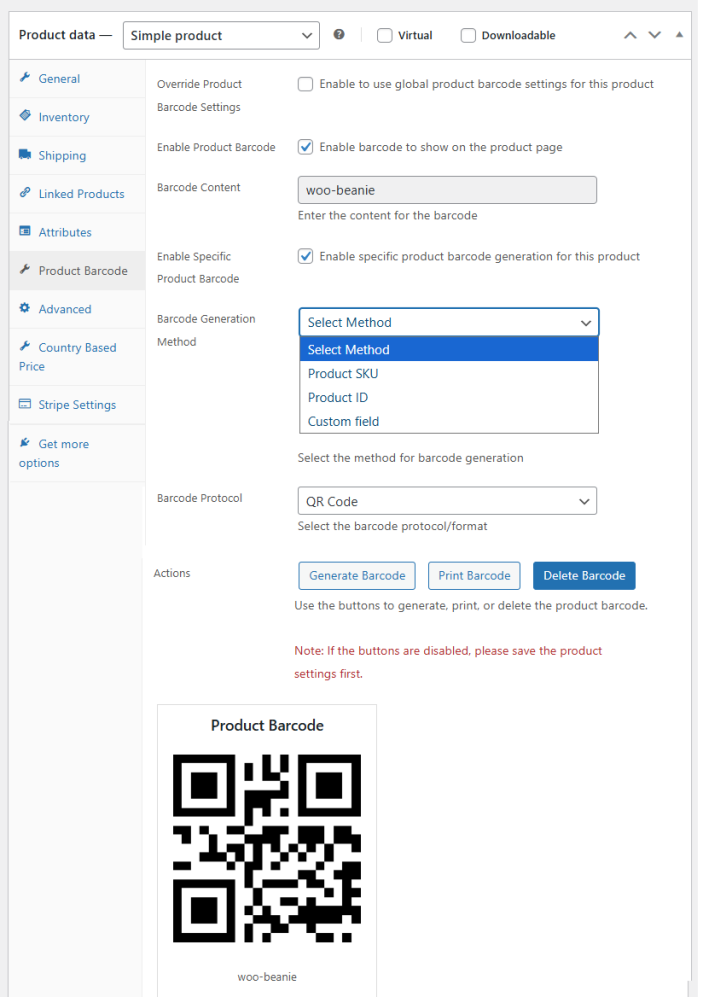Click the generated QR code image
The image size is (703, 997).
267,848
